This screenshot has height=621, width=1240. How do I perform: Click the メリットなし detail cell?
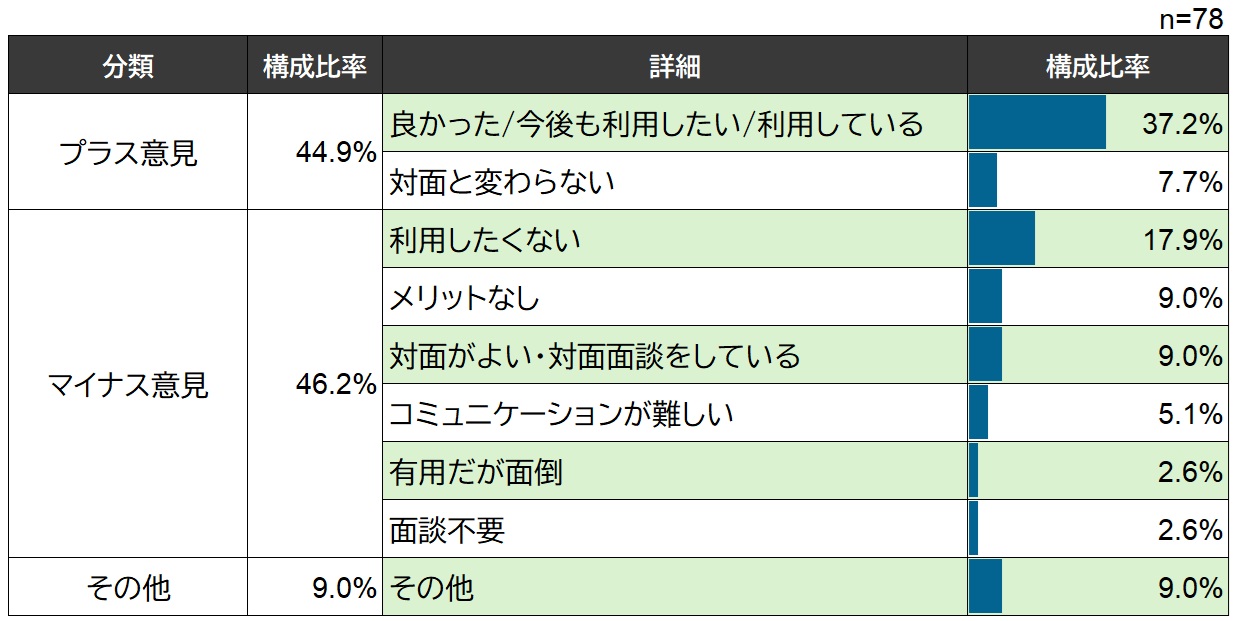pos(464,298)
